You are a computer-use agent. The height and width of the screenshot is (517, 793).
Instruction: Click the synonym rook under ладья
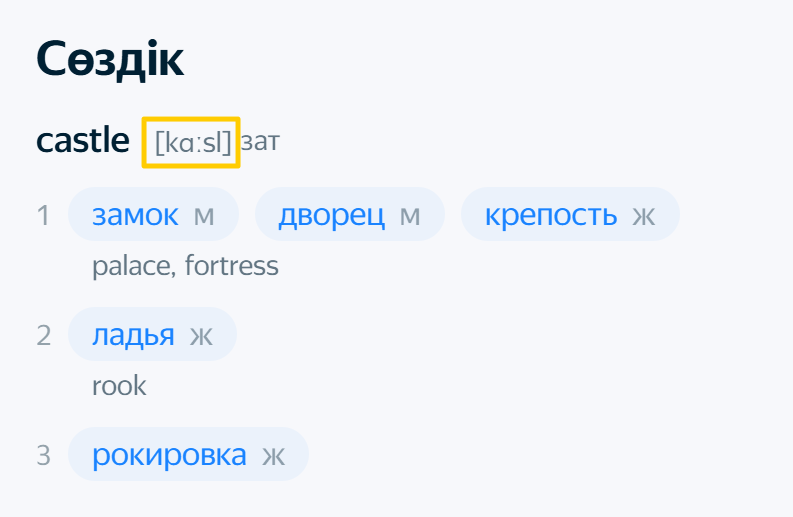coord(119,385)
